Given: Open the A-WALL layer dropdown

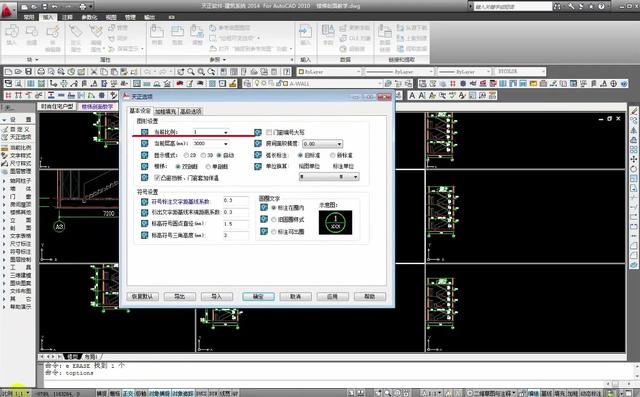Looking at the screenshot, I should [x=380, y=84].
